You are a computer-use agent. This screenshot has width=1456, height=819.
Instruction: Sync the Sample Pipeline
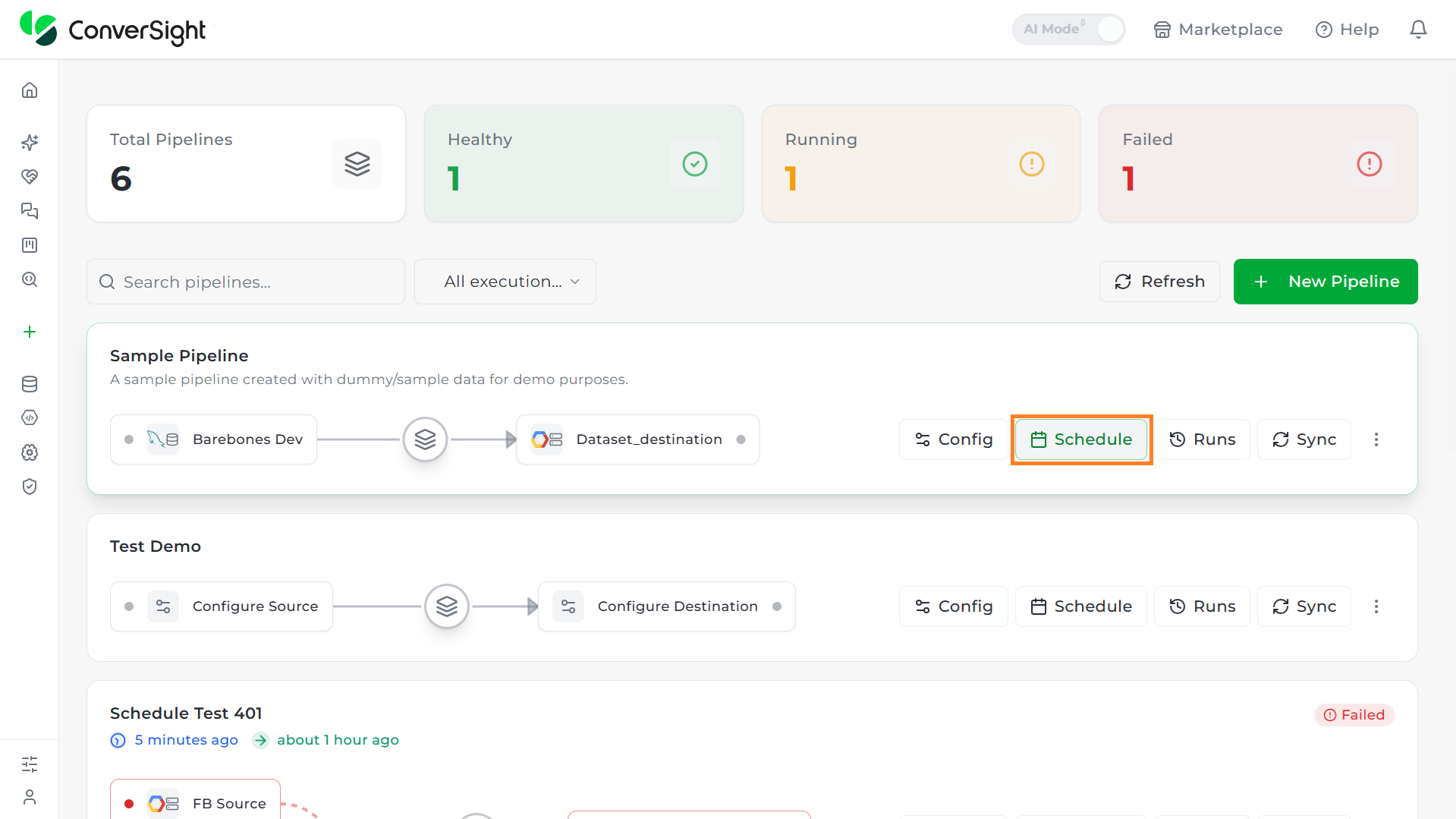click(x=1304, y=439)
